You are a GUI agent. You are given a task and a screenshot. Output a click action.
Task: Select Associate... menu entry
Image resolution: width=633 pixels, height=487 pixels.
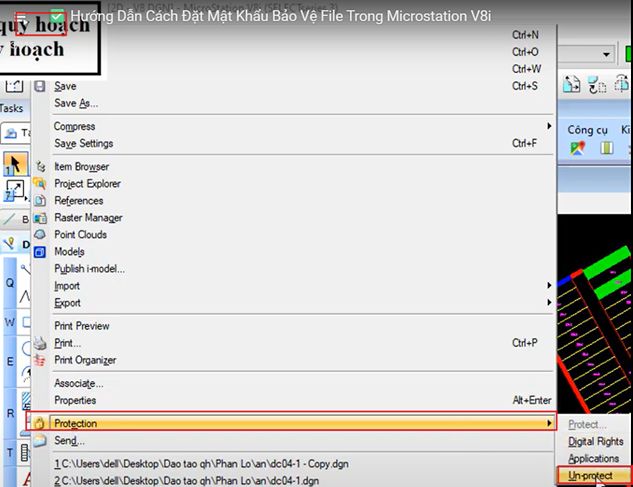coord(79,383)
